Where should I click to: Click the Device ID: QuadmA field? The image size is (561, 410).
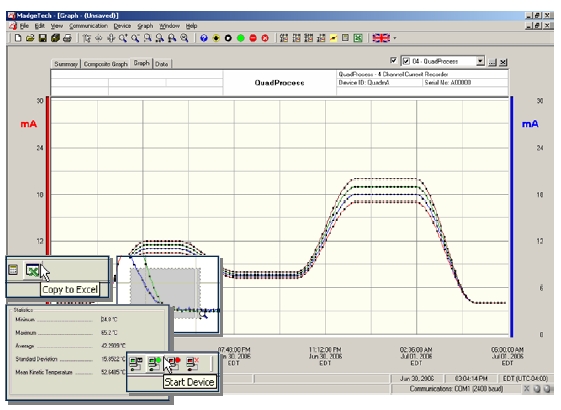click(x=379, y=83)
